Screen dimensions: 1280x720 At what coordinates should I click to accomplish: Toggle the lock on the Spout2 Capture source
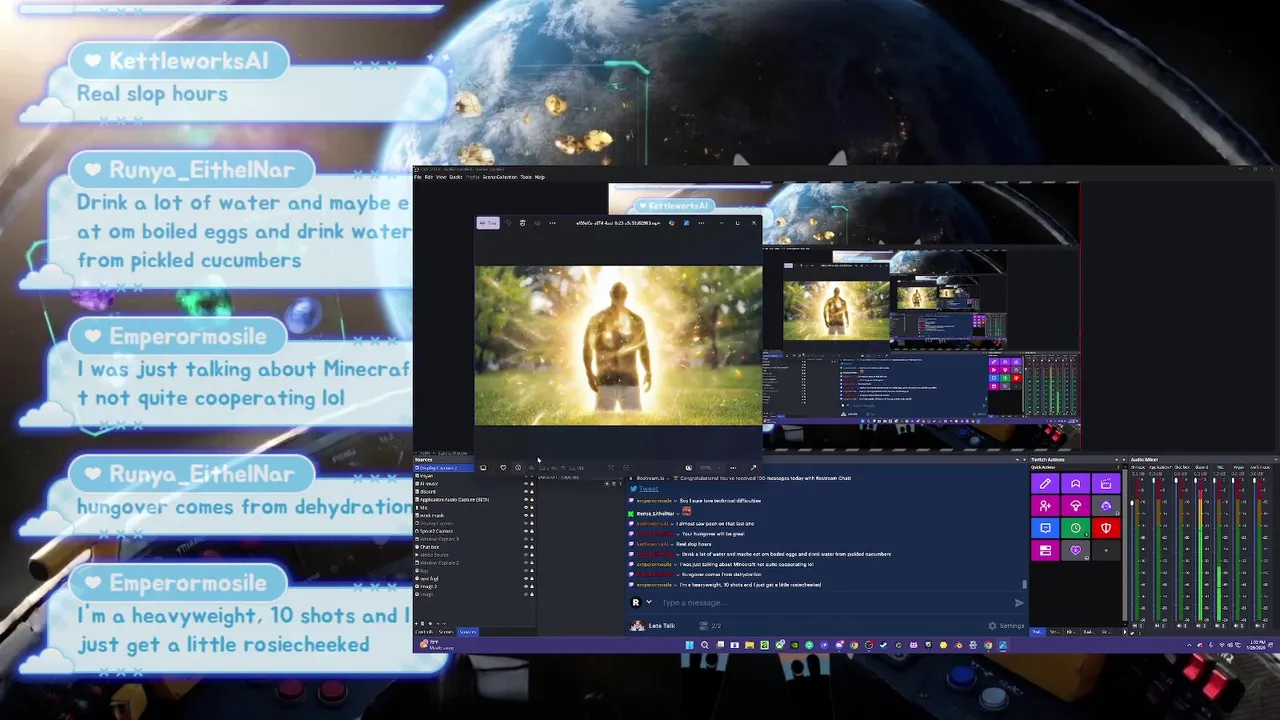(x=532, y=531)
